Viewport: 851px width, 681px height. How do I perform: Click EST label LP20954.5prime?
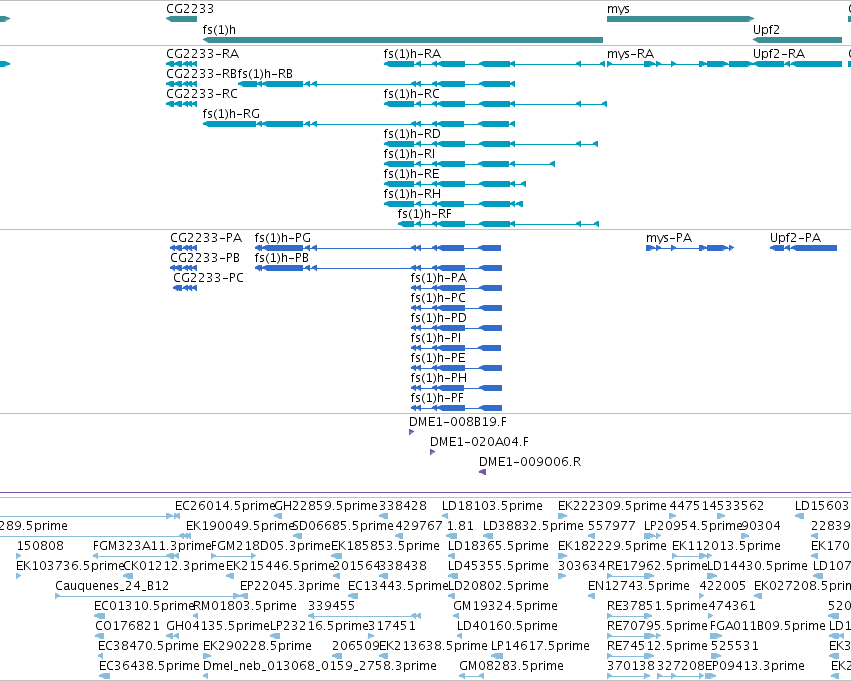coord(693,526)
